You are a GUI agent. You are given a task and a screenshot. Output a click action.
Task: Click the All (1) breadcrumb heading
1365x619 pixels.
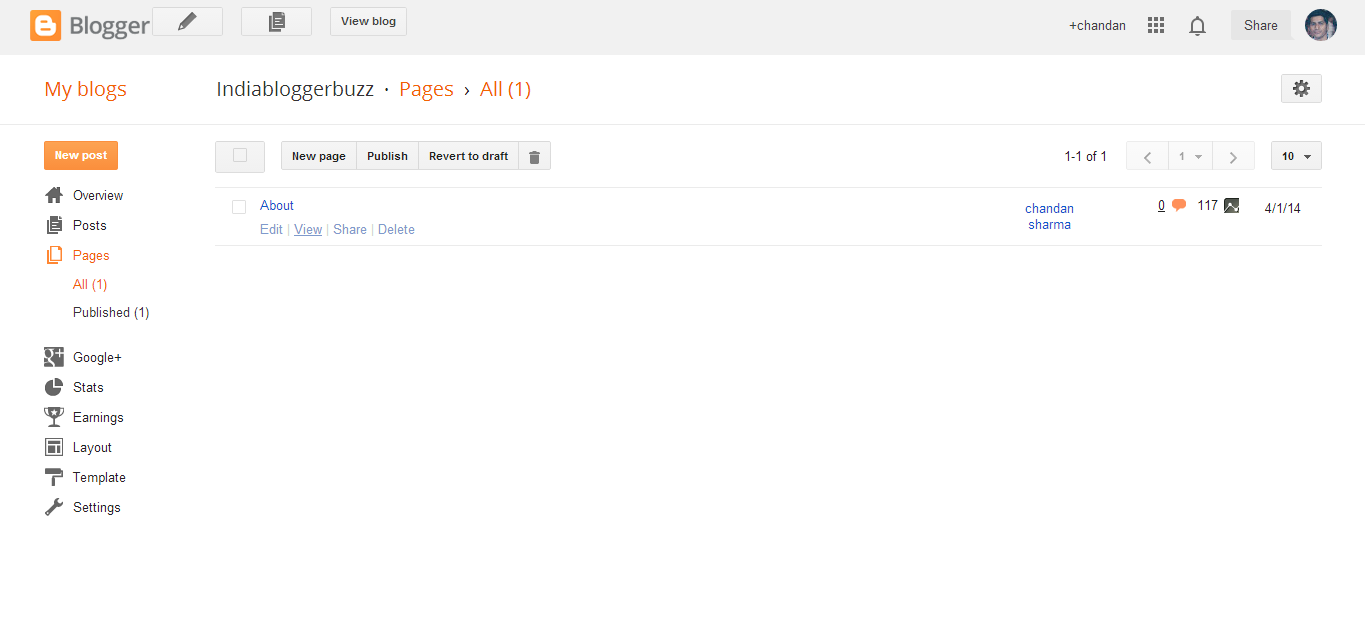505,89
